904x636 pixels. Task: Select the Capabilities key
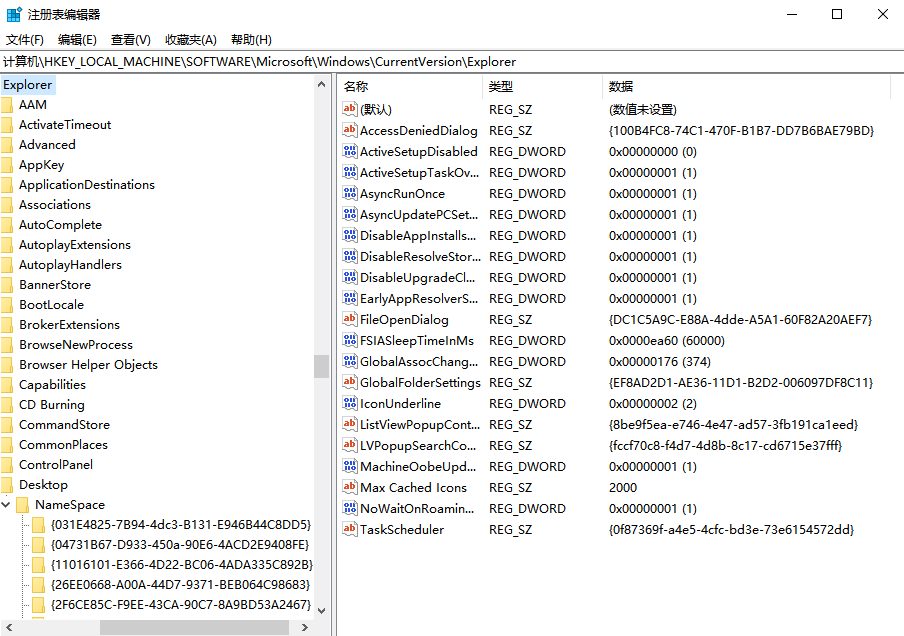[x=52, y=385]
